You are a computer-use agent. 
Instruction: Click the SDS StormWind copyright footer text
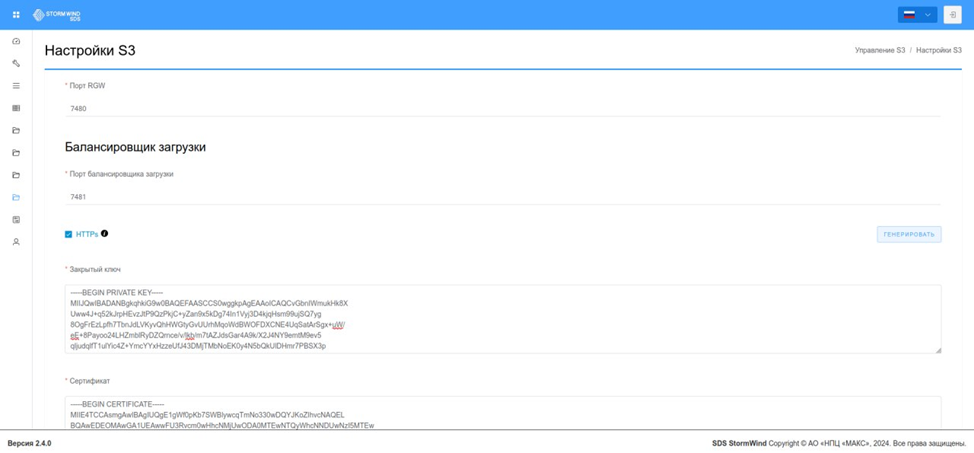tap(839, 444)
